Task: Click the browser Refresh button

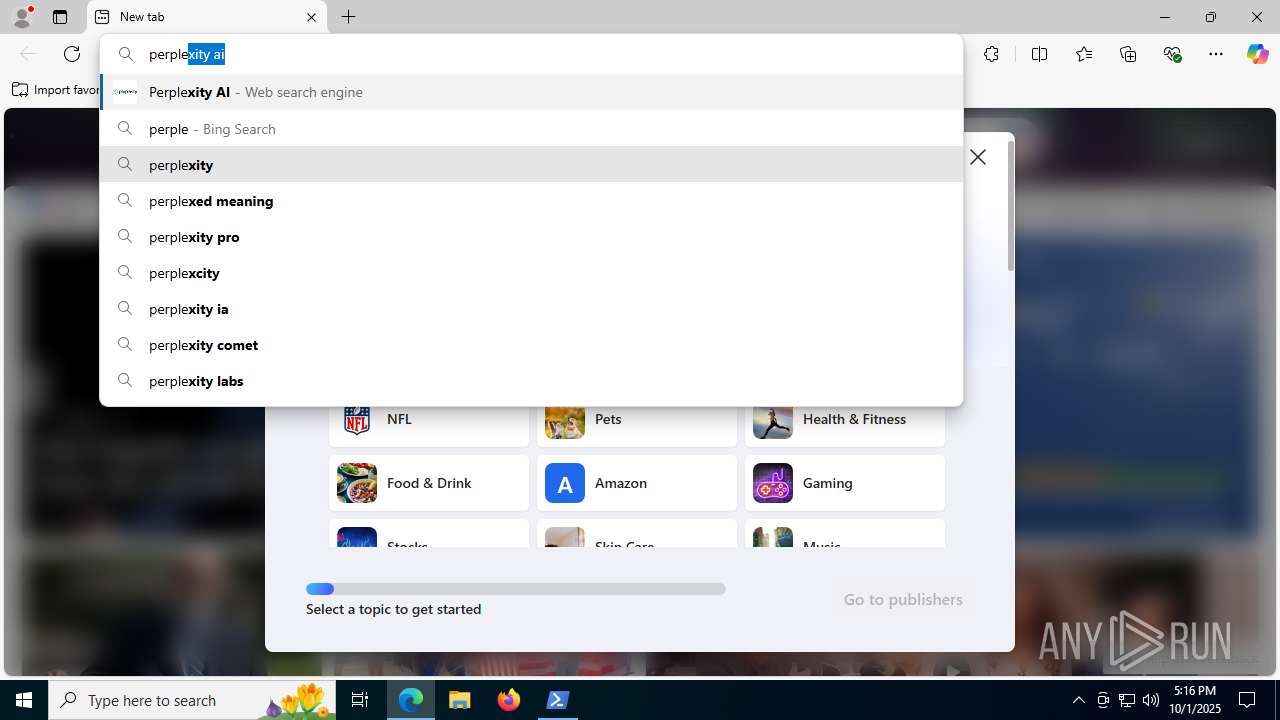Action: 72,54
